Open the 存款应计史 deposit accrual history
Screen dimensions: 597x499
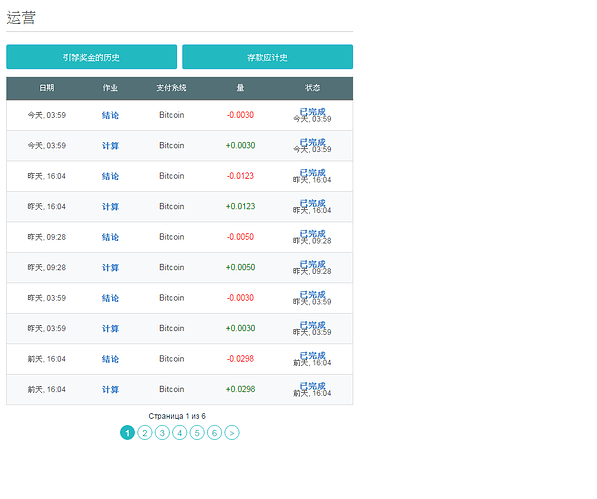267,57
